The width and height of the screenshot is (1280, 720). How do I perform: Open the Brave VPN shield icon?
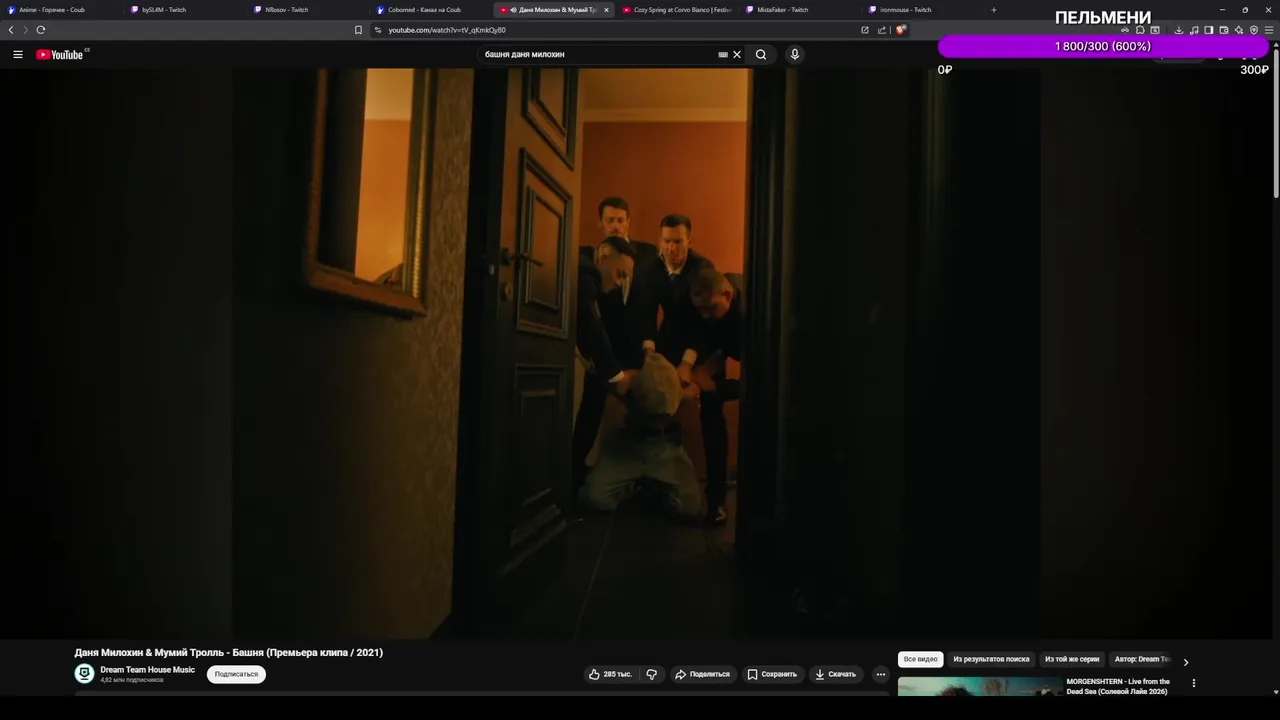pyautogui.click(x=1254, y=30)
